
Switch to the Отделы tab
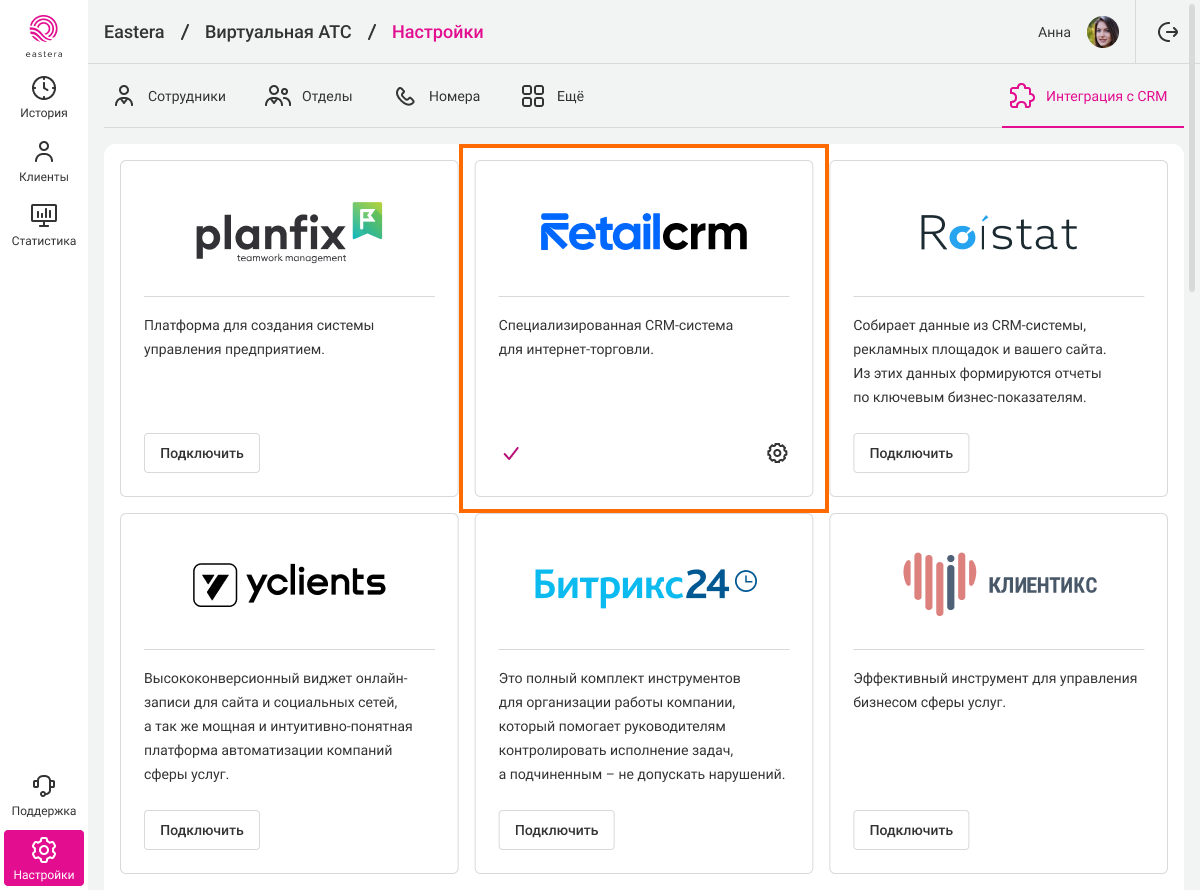point(309,97)
